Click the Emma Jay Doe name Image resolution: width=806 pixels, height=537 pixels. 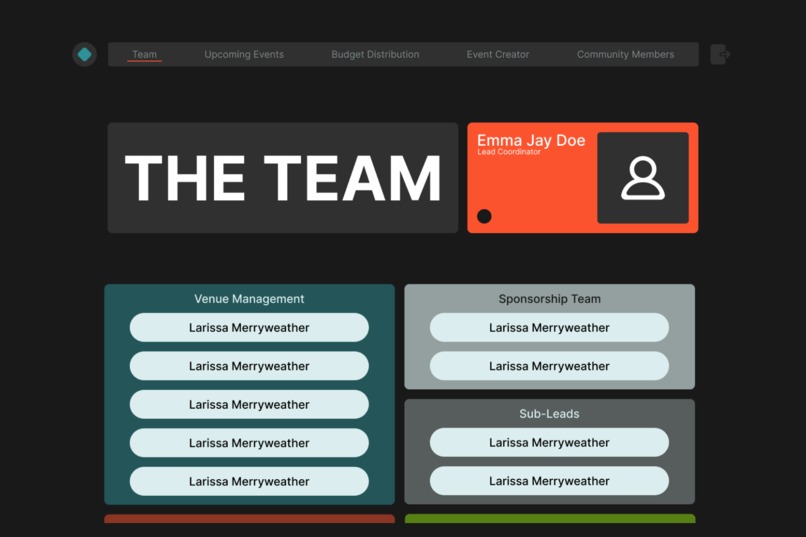pyautogui.click(x=531, y=140)
